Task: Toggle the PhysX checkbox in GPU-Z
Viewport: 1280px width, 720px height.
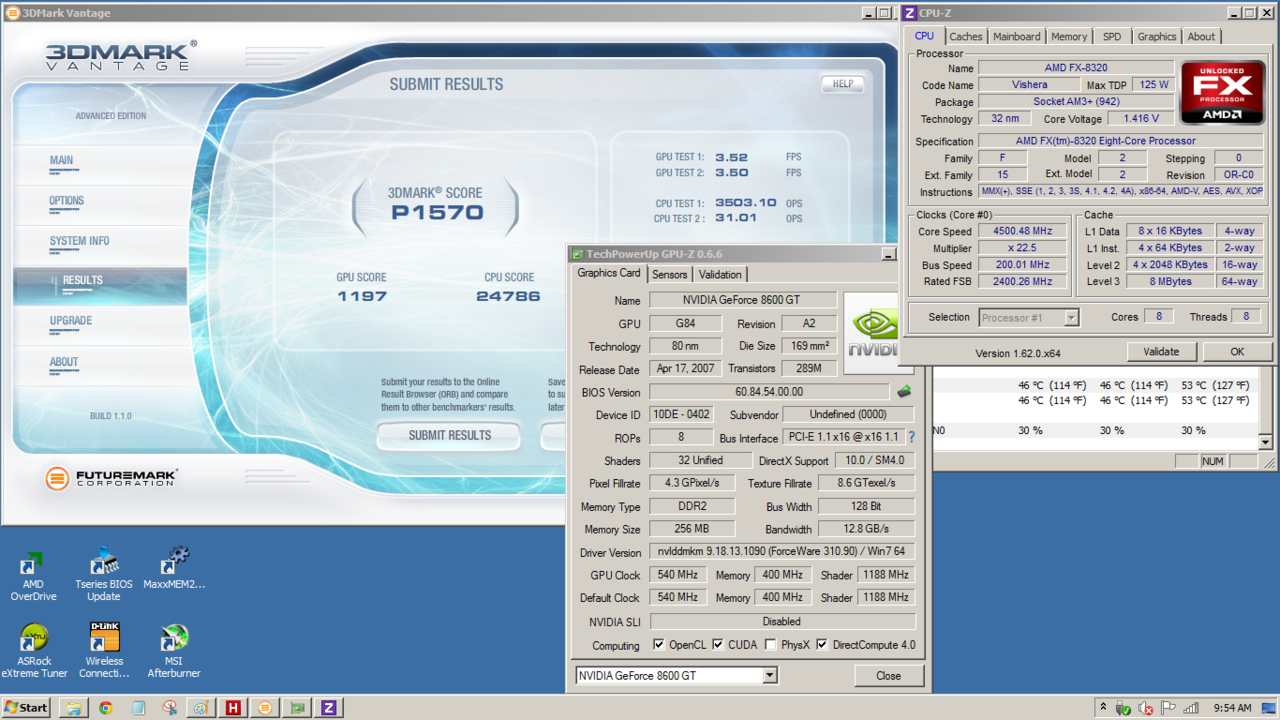Action: (770, 645)
